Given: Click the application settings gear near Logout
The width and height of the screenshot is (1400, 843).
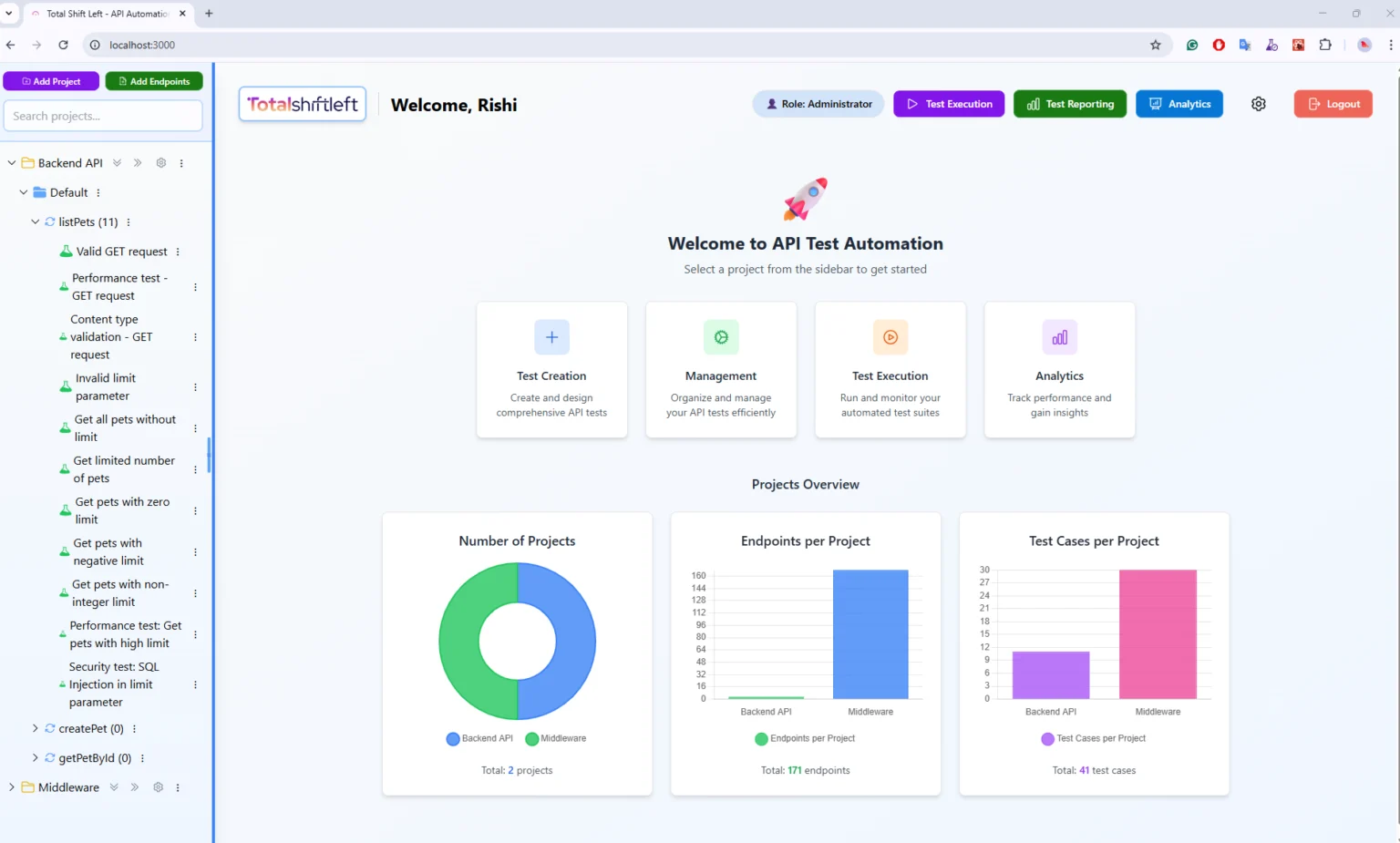Looking at the screenshot, I should (1259, 104).
